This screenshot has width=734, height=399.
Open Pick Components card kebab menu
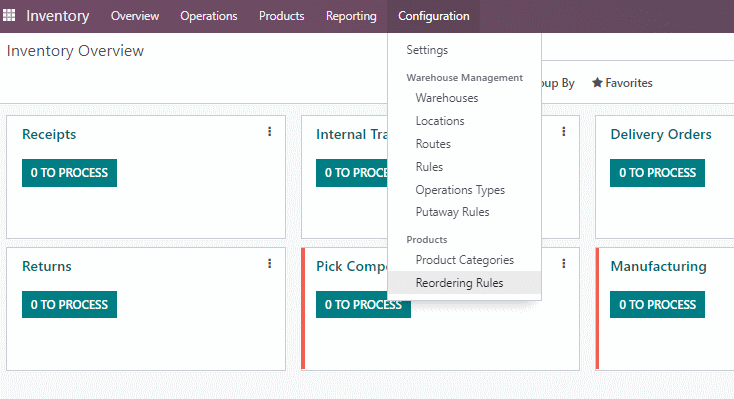[x=564, y=264]
